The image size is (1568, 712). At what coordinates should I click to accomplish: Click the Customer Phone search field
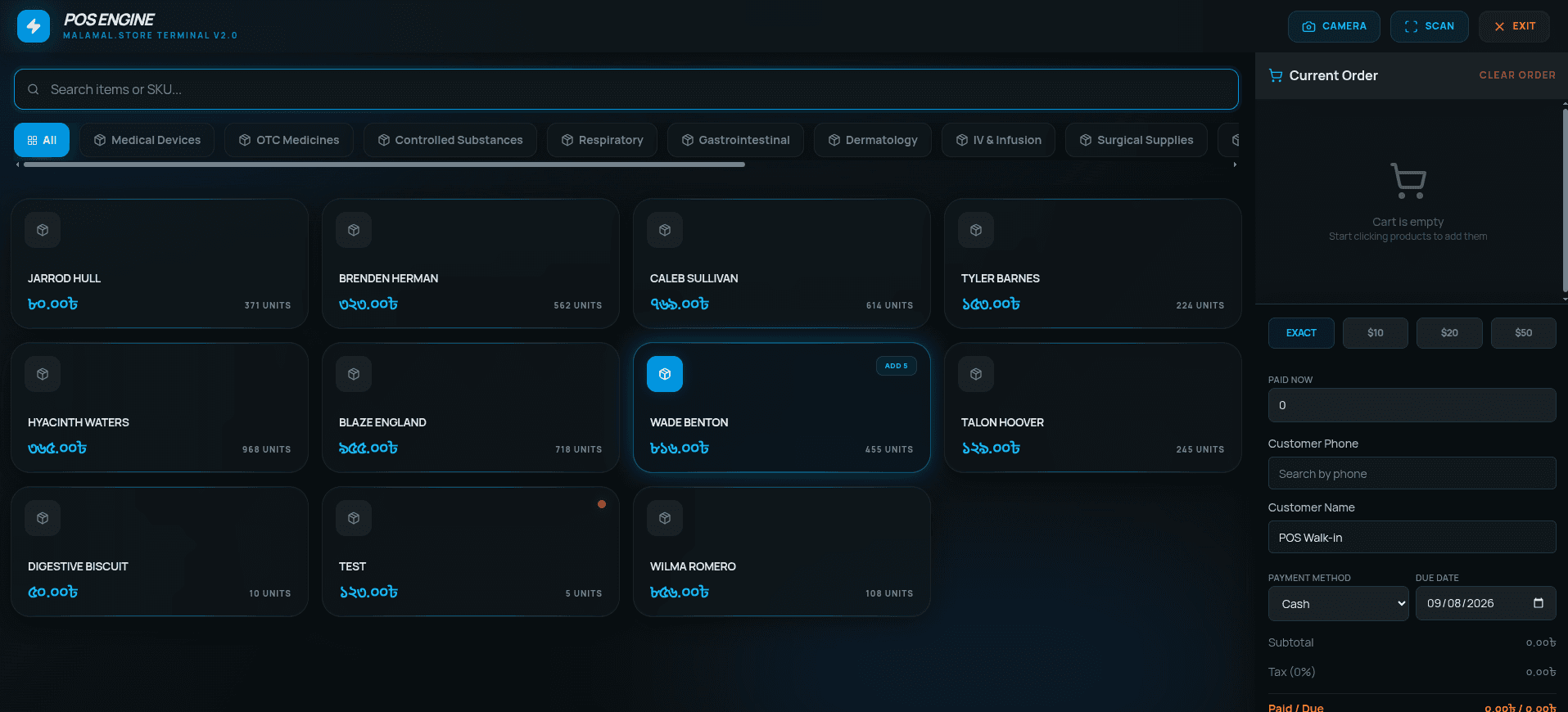point(1412,474)
